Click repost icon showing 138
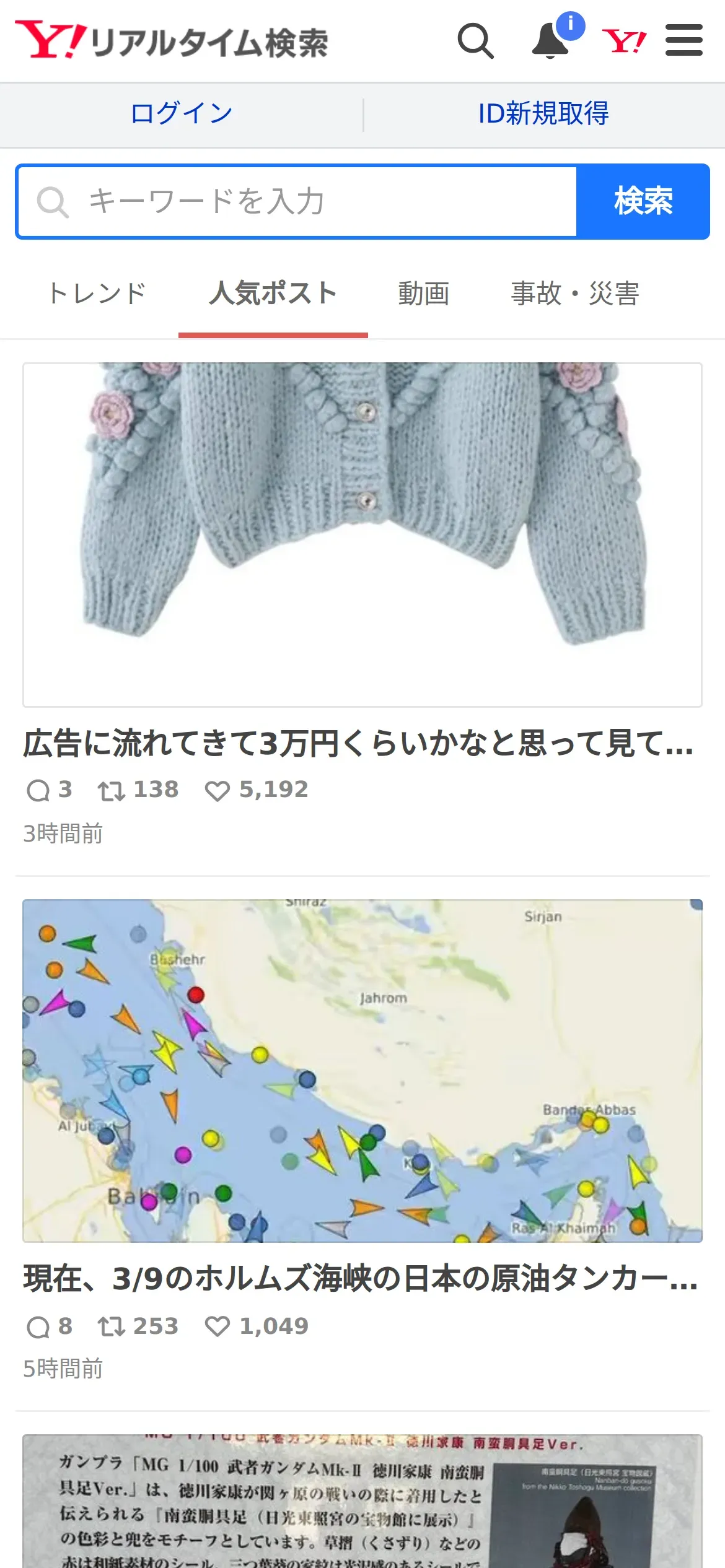The height and width of the screenshot is (1568, 725). click(x=112, y=790)
